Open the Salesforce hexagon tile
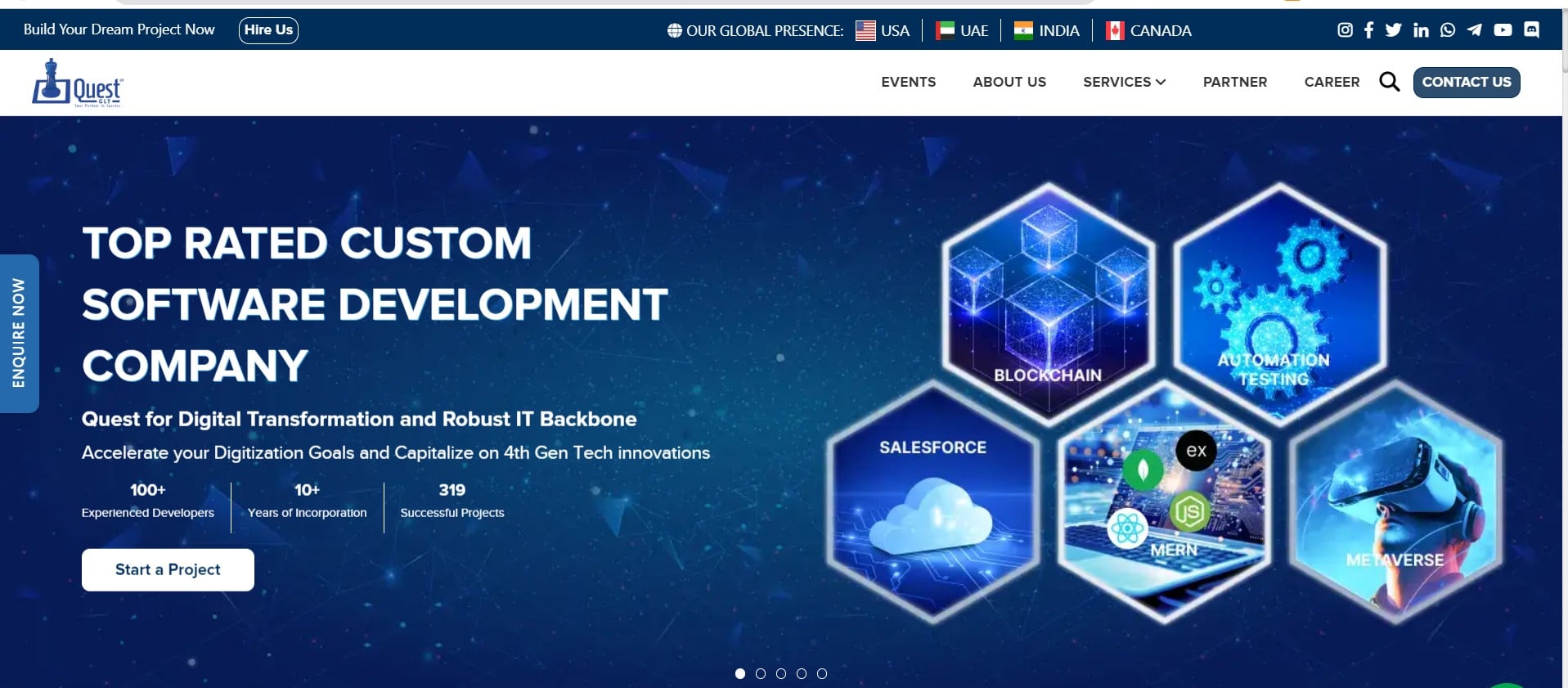This screenshot has height=688, width=1568. [x=933, y=502]
